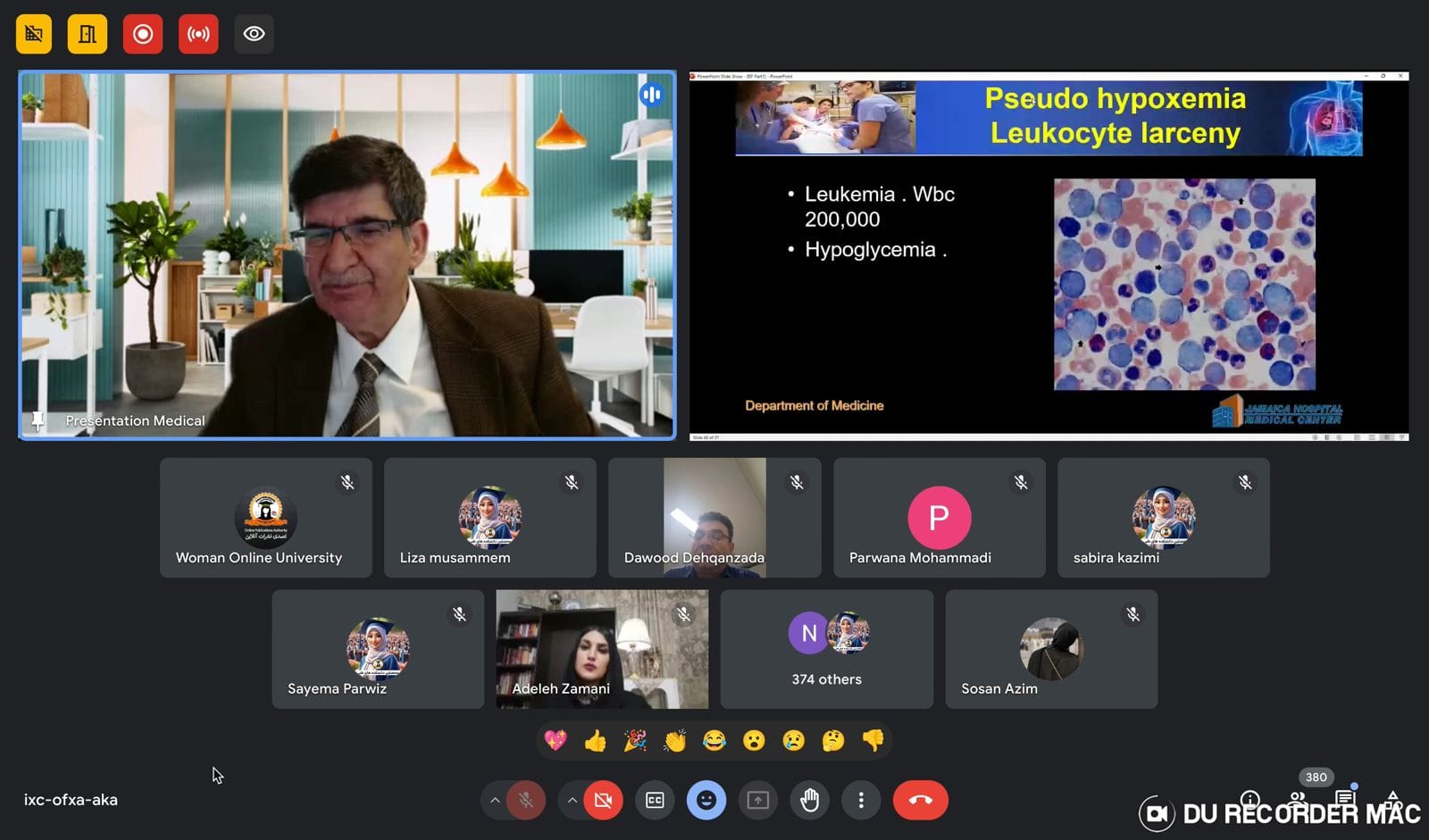Send the thumbs up reaction
The width and height of the screenshot is (1429, 840).
coord(595,741)
